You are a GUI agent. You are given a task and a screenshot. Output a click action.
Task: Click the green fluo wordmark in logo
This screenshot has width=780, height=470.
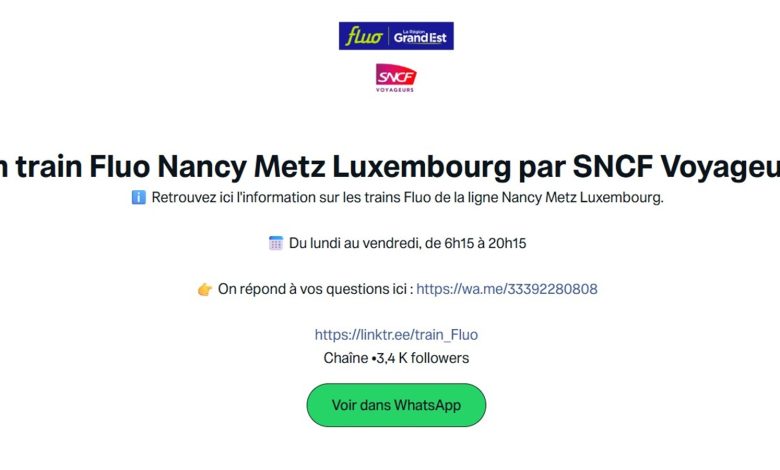pos(364,36)
